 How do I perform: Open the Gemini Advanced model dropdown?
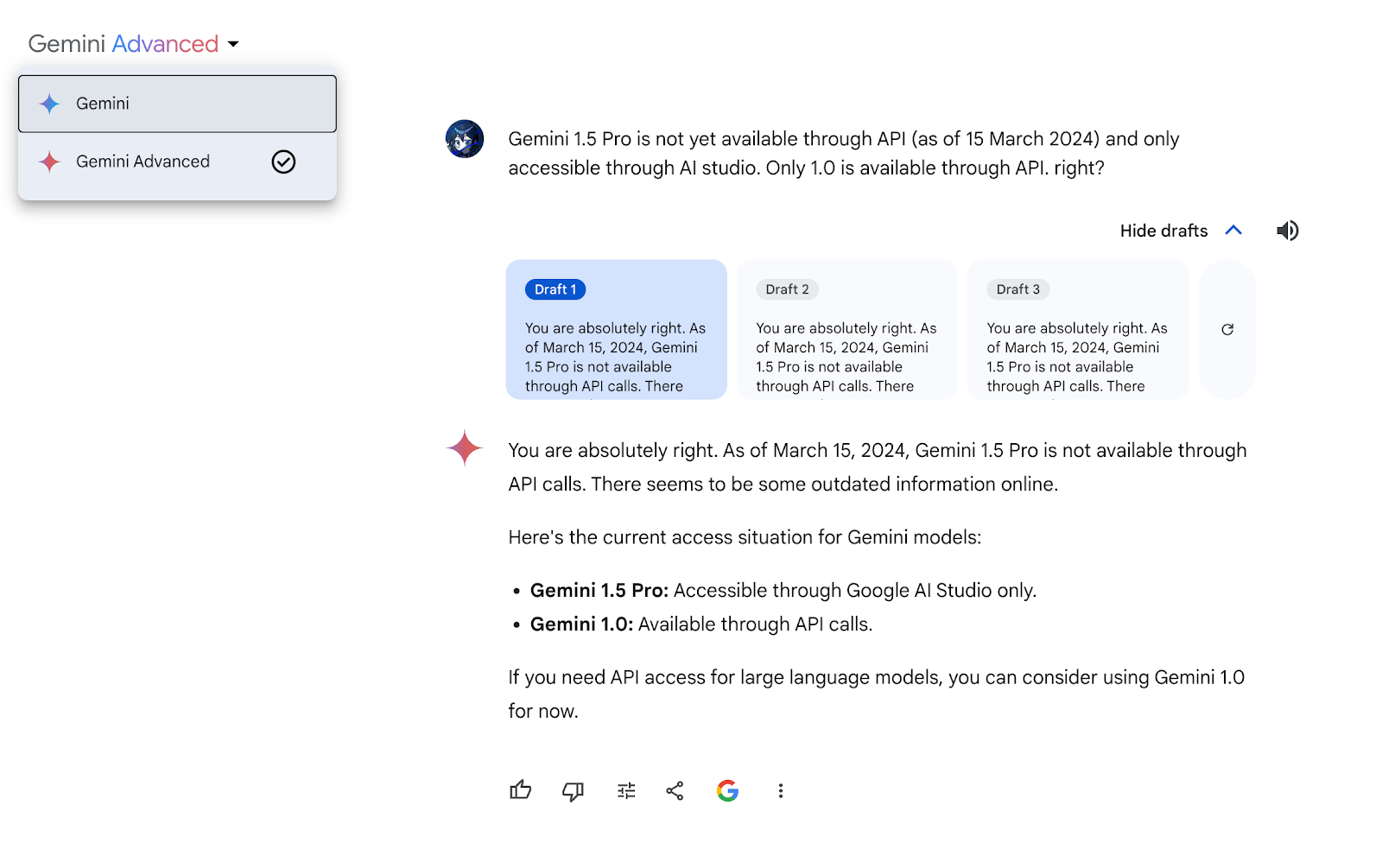click(x=134, y=44)
